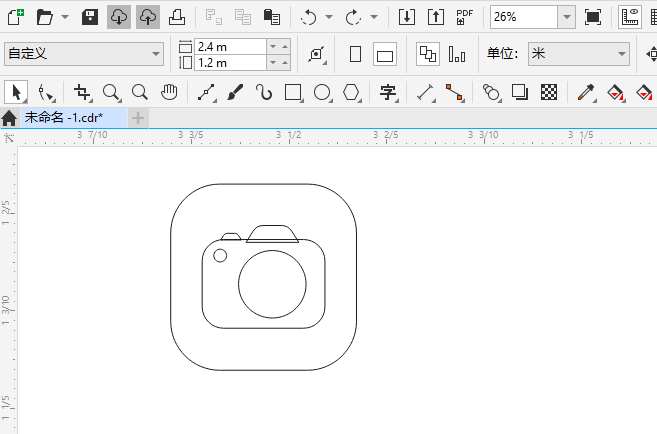Image resolution: width=657 pixels, height=434 pixels.
Task: Select the Pick tool
Action: pos(16,92)
